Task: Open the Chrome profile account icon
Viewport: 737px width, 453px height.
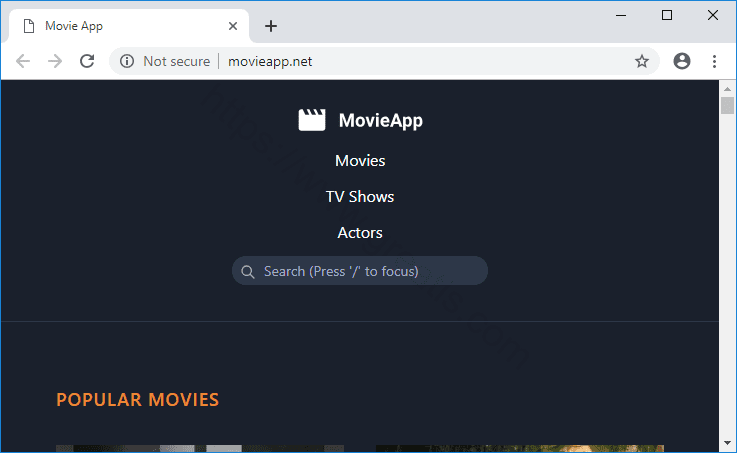Action: tap(682, 61)
